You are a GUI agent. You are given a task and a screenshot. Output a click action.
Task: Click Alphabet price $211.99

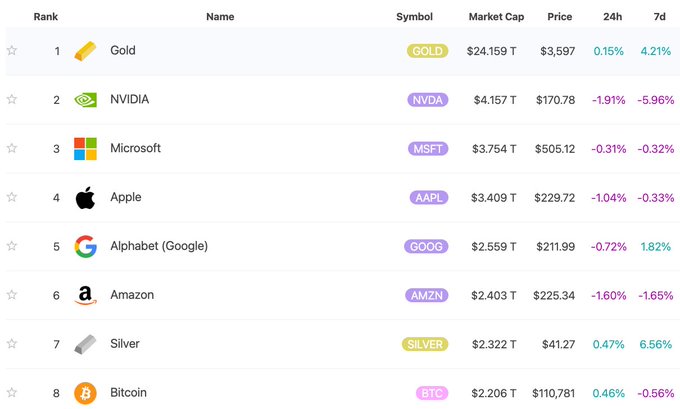click(556, 247)
